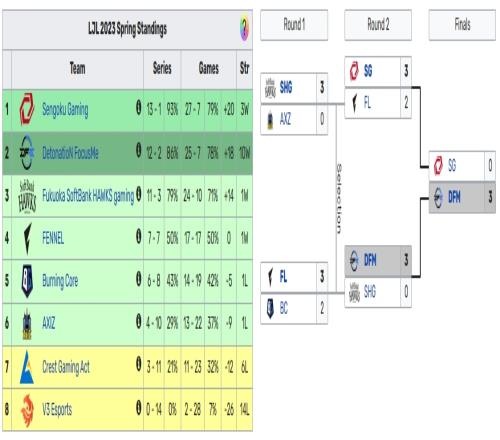
Task: Select the Finals bracket header
Action: tap(462, 25)
